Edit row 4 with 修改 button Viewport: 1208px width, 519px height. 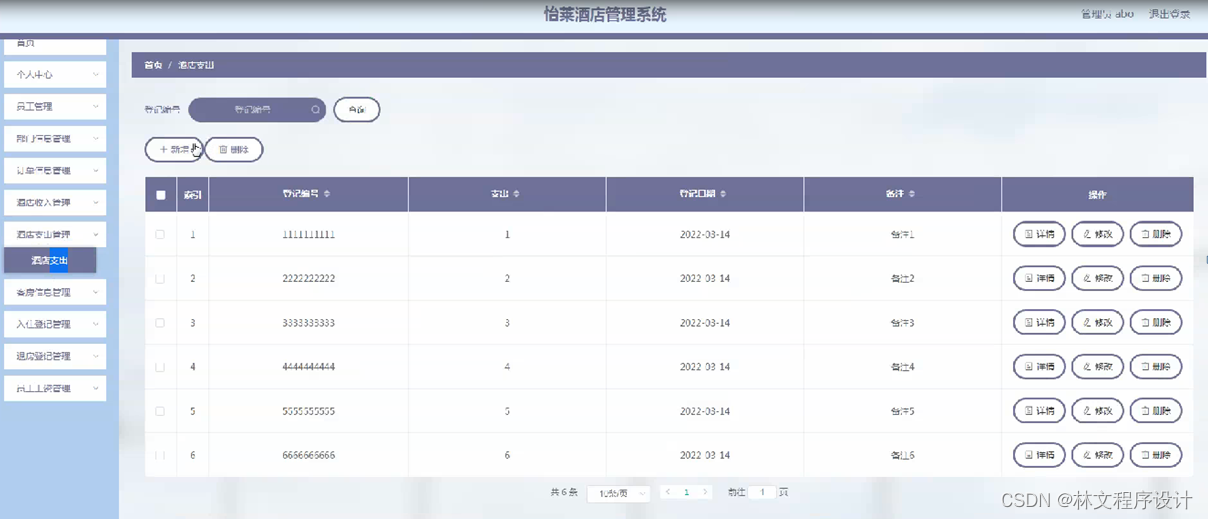tap(1097, 366)
